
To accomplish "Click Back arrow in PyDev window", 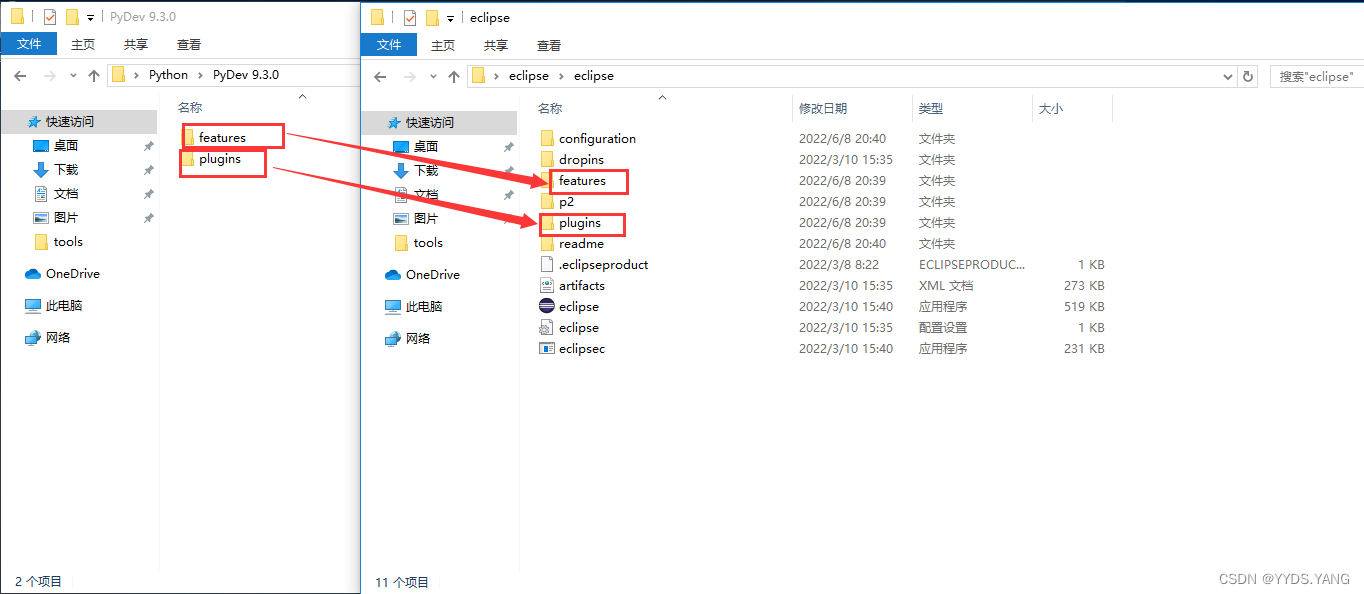I will click(x=20, y=75).
